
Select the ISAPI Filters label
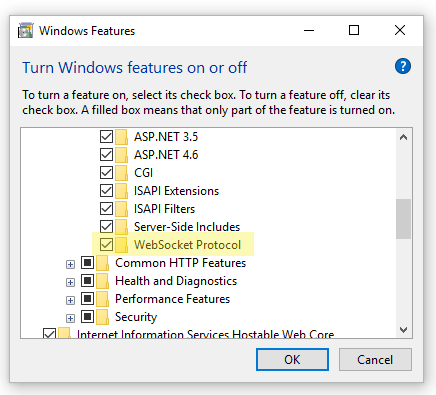tap(164, 209)
